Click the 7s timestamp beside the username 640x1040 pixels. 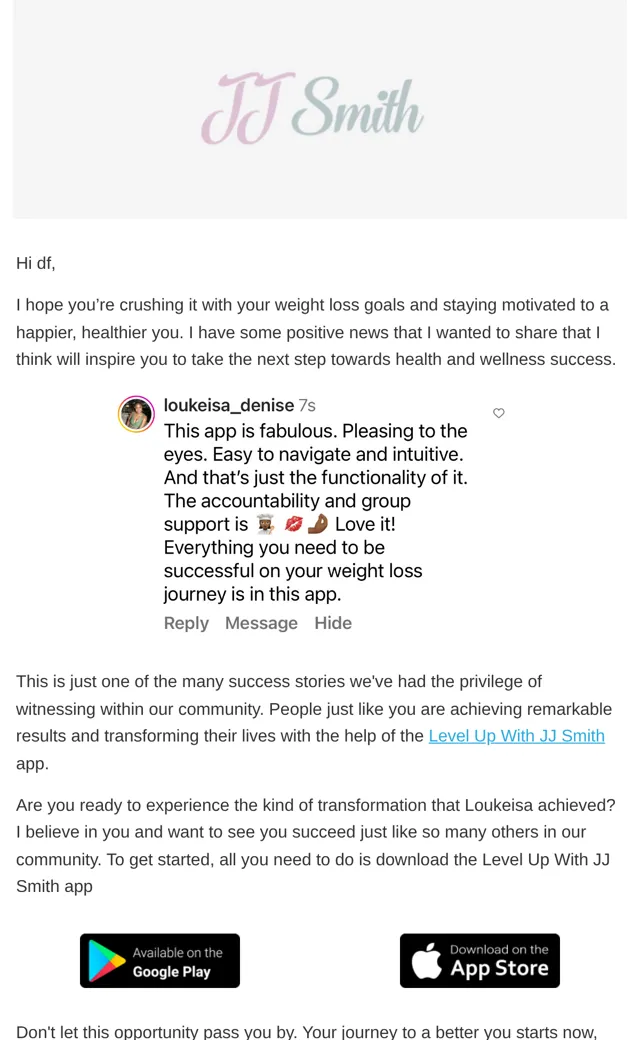(x=307, y=405)
